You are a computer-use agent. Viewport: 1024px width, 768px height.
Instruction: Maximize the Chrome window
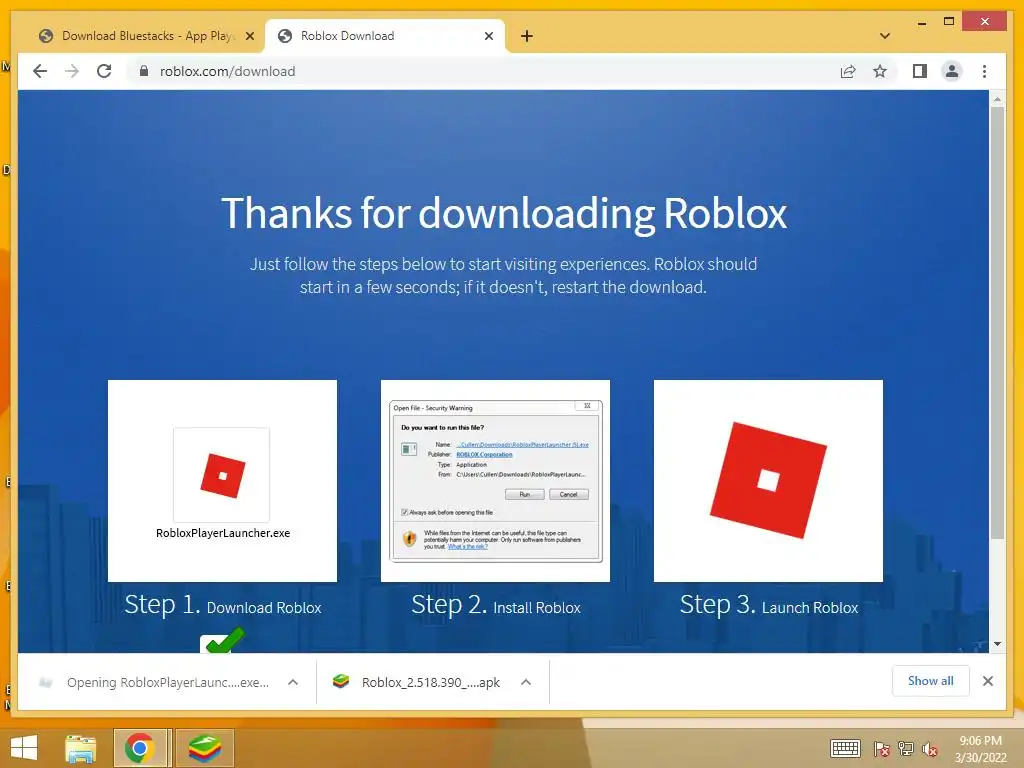coord(949,22)
